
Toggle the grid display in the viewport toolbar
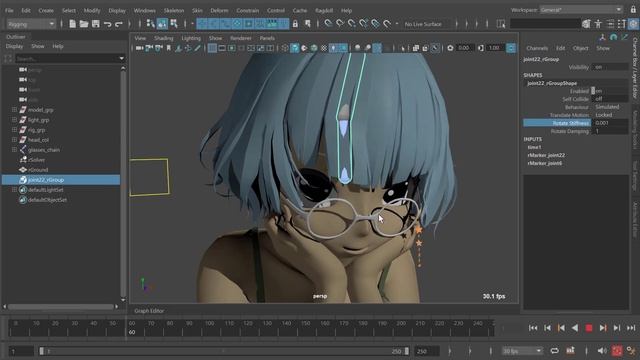pos(212,48)
